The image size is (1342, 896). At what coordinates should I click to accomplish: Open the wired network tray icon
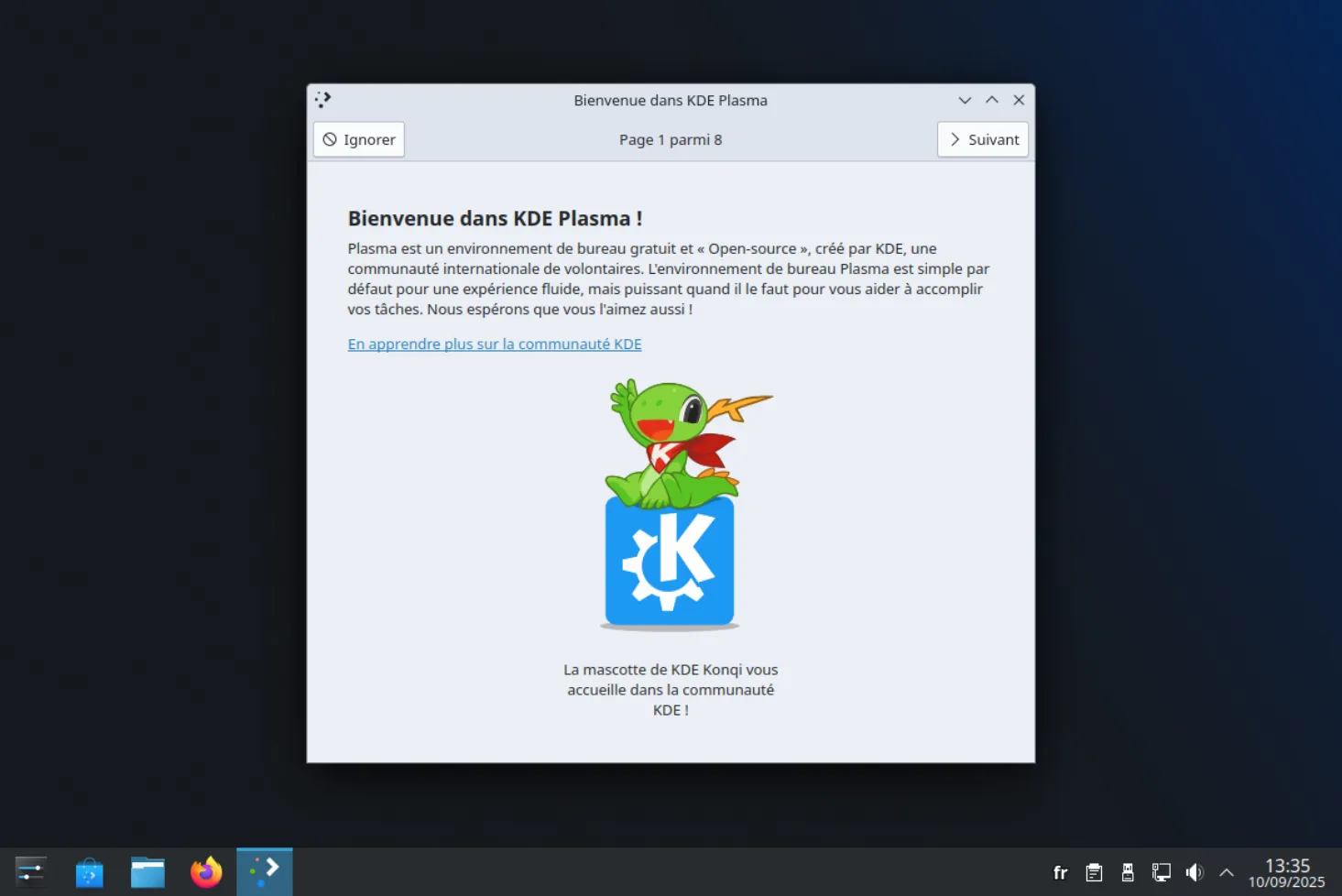pyautogui.click(x=1161, y=873)
